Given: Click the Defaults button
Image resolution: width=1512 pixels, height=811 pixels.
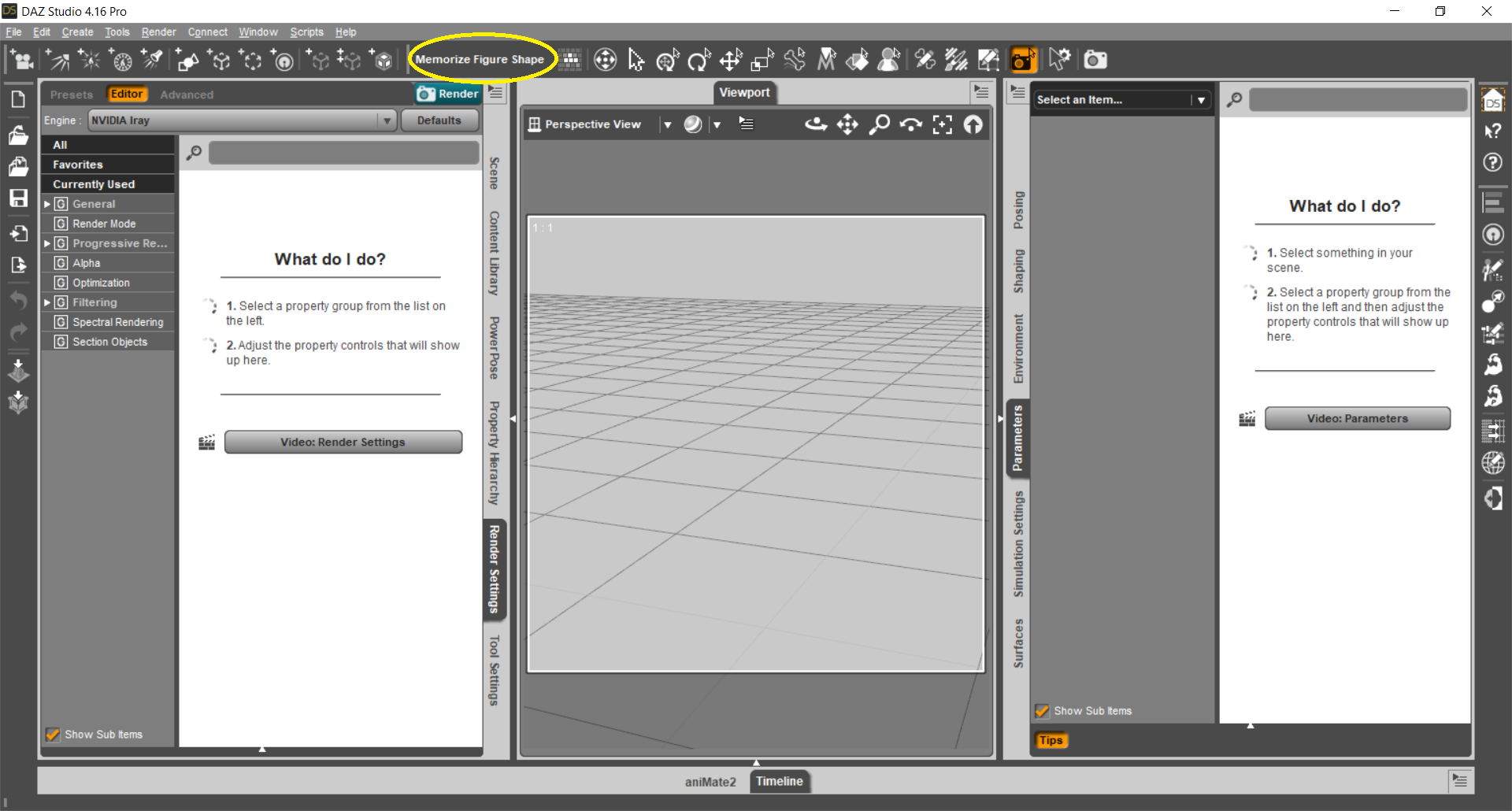Looking at the screenshot, I should [439, 120].
